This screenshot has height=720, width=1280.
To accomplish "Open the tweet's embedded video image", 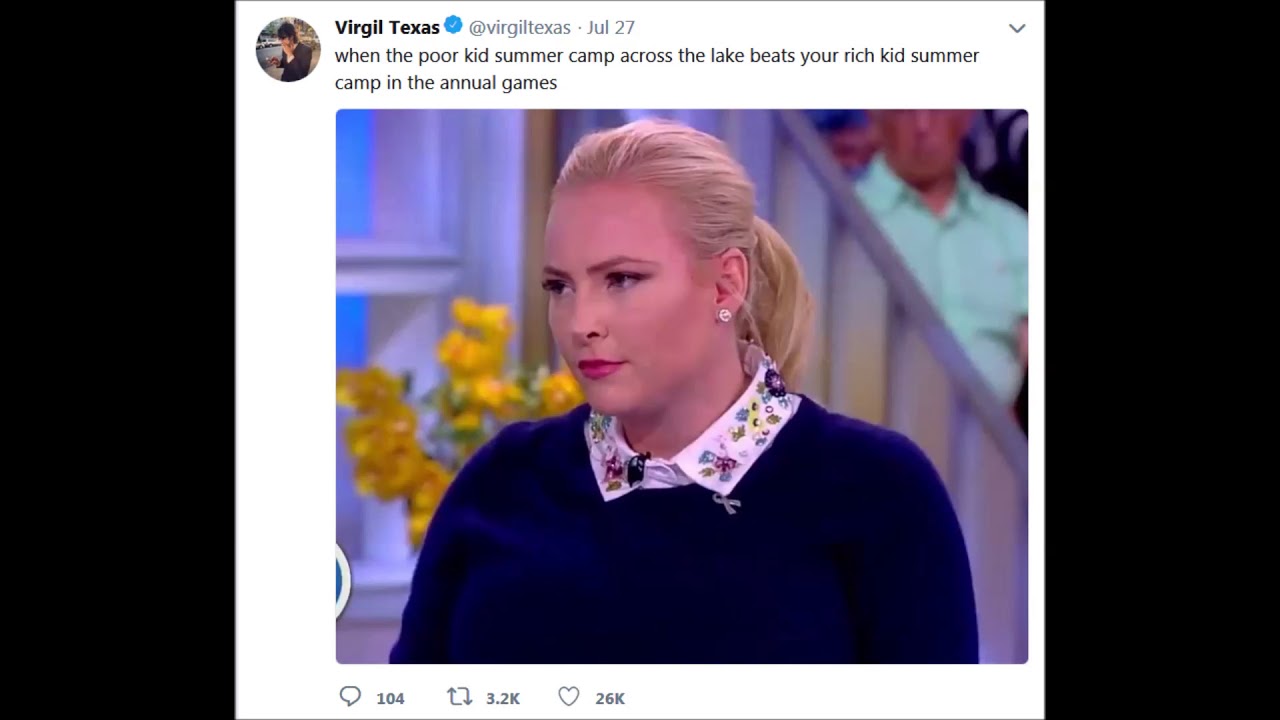I will [x=681, y=386].
